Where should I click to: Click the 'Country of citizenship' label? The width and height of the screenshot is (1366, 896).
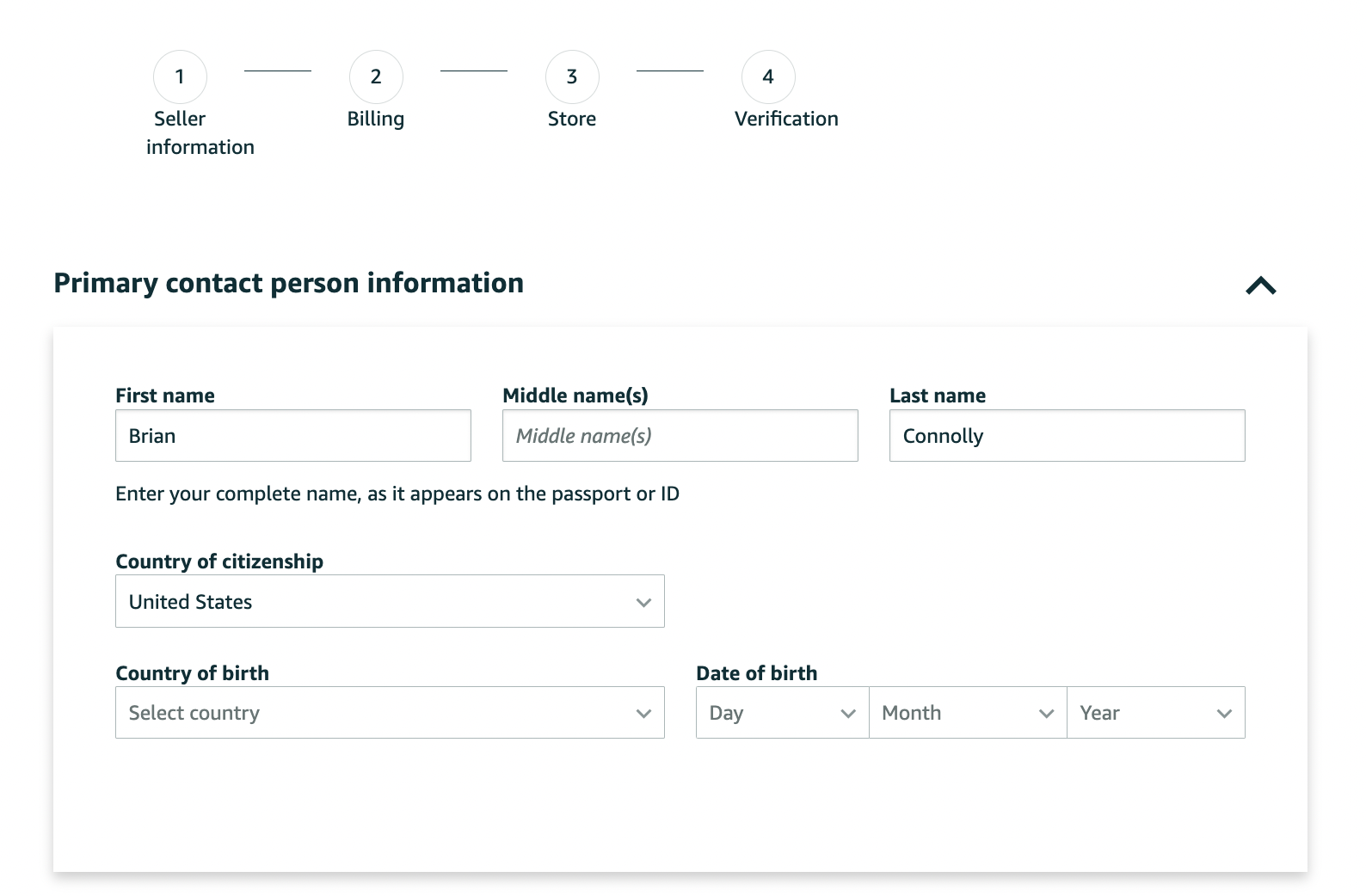[219, 562]
